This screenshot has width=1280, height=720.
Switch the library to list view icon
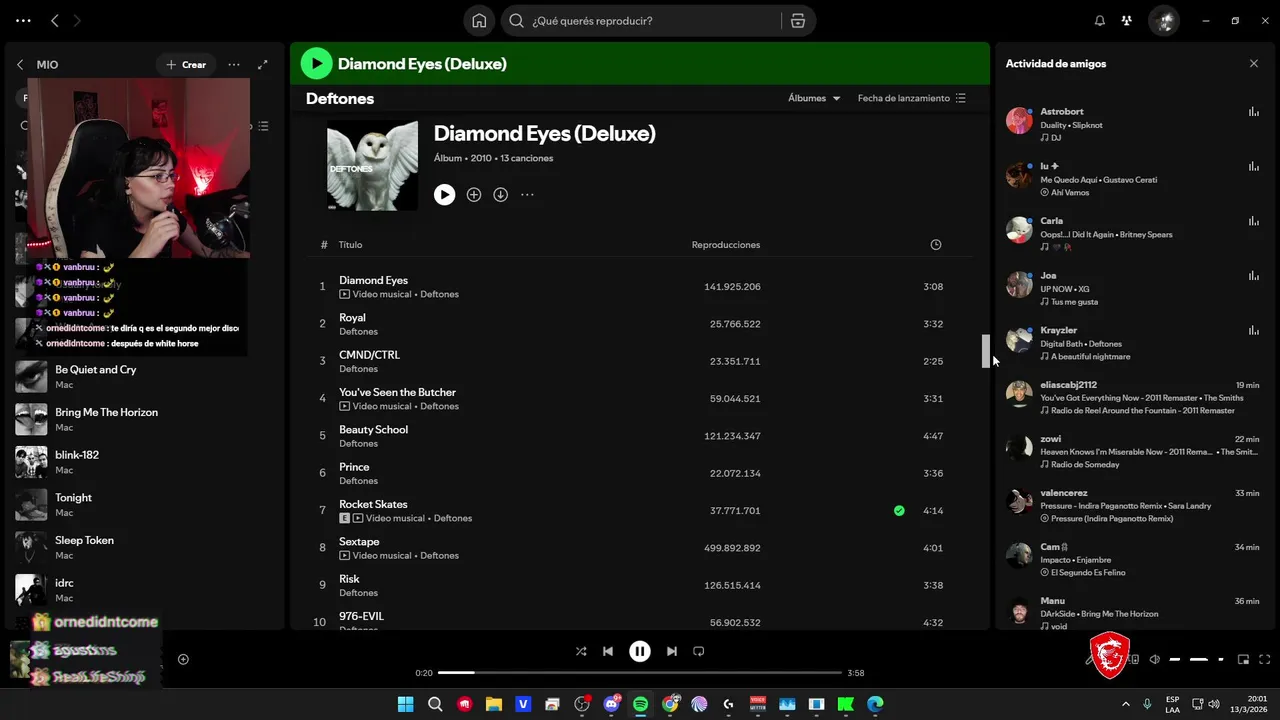point(263,126)
